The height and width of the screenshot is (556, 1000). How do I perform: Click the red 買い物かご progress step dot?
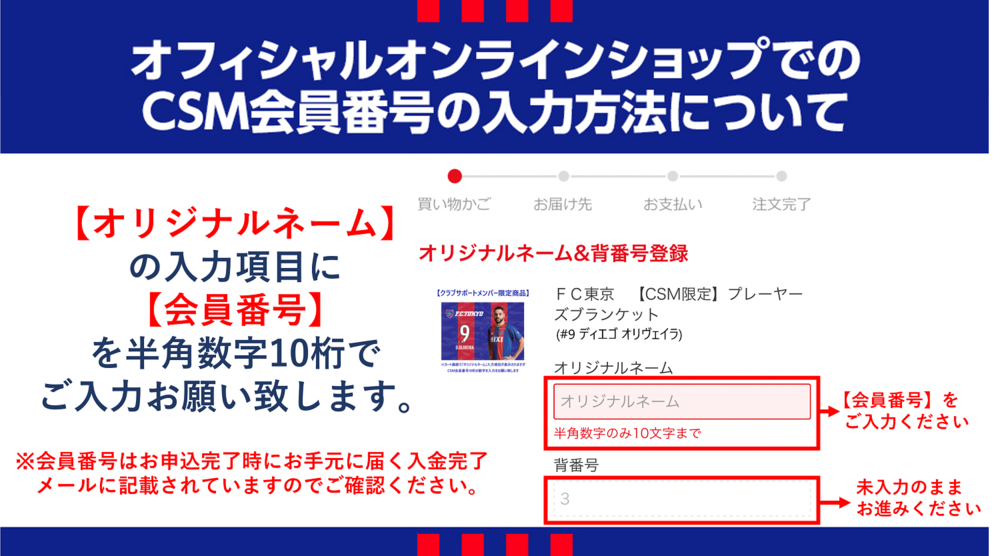[455, 176]
